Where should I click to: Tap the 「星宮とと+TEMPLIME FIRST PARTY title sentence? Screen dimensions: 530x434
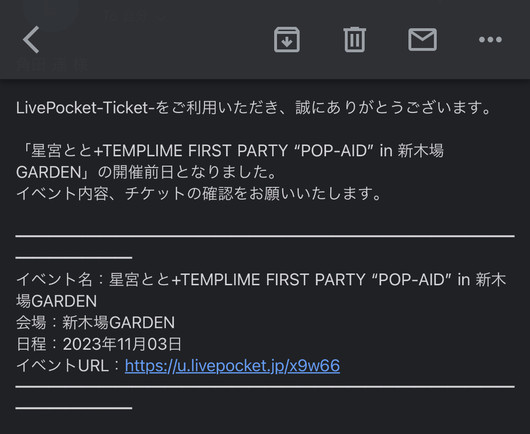pos(230,150)
